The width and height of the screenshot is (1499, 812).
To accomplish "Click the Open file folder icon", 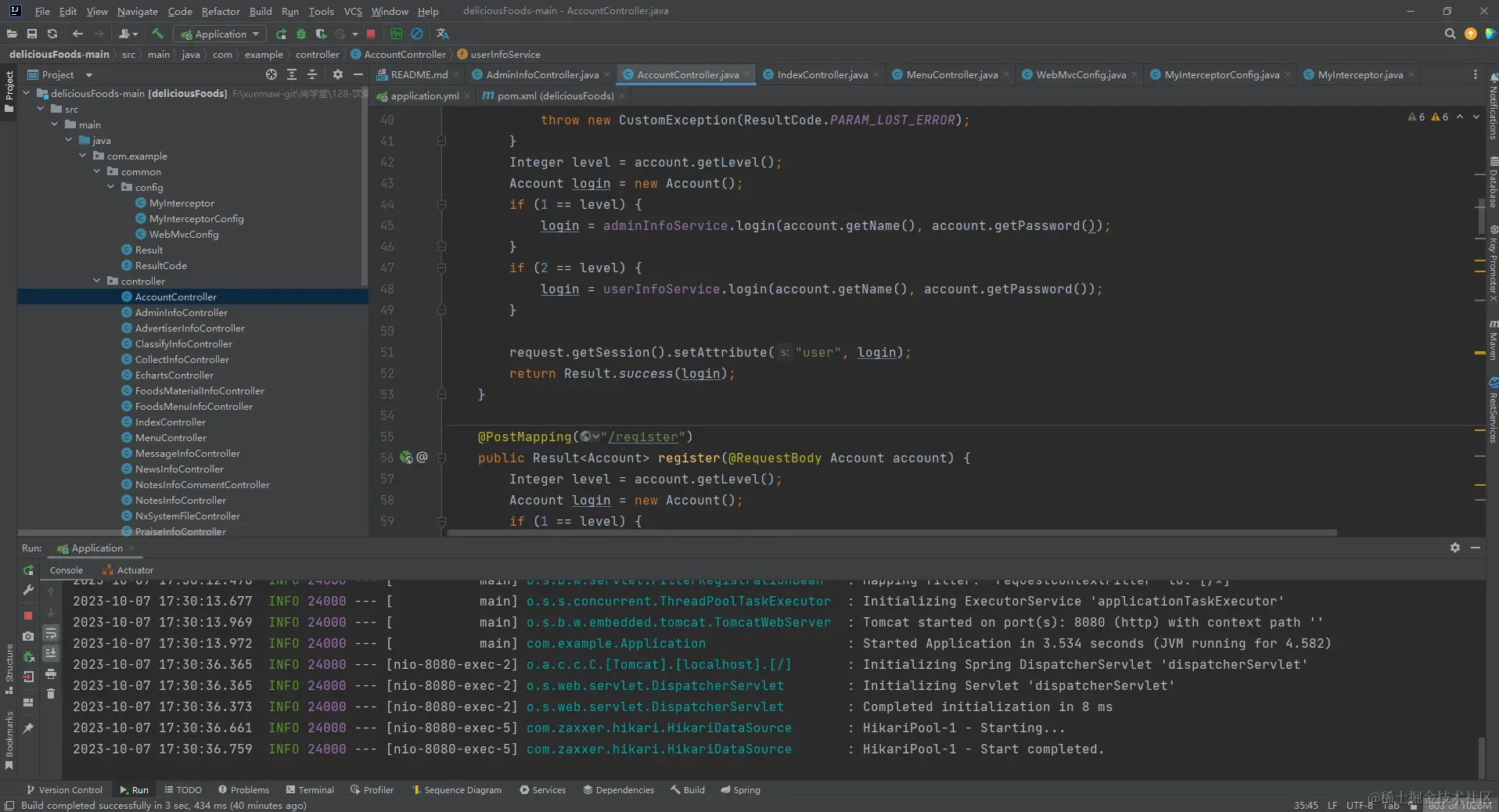I will click(x=12, y=34).
